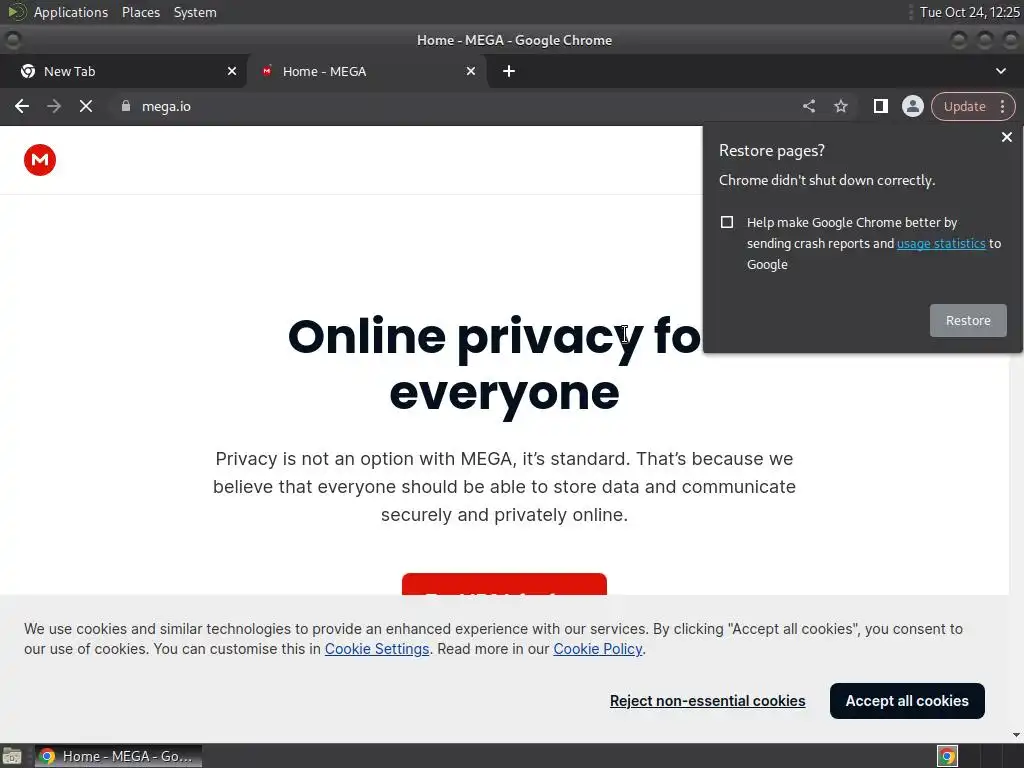Dismiss the Restore pages popup
1024x768 pixels.
coord(1006,137)
